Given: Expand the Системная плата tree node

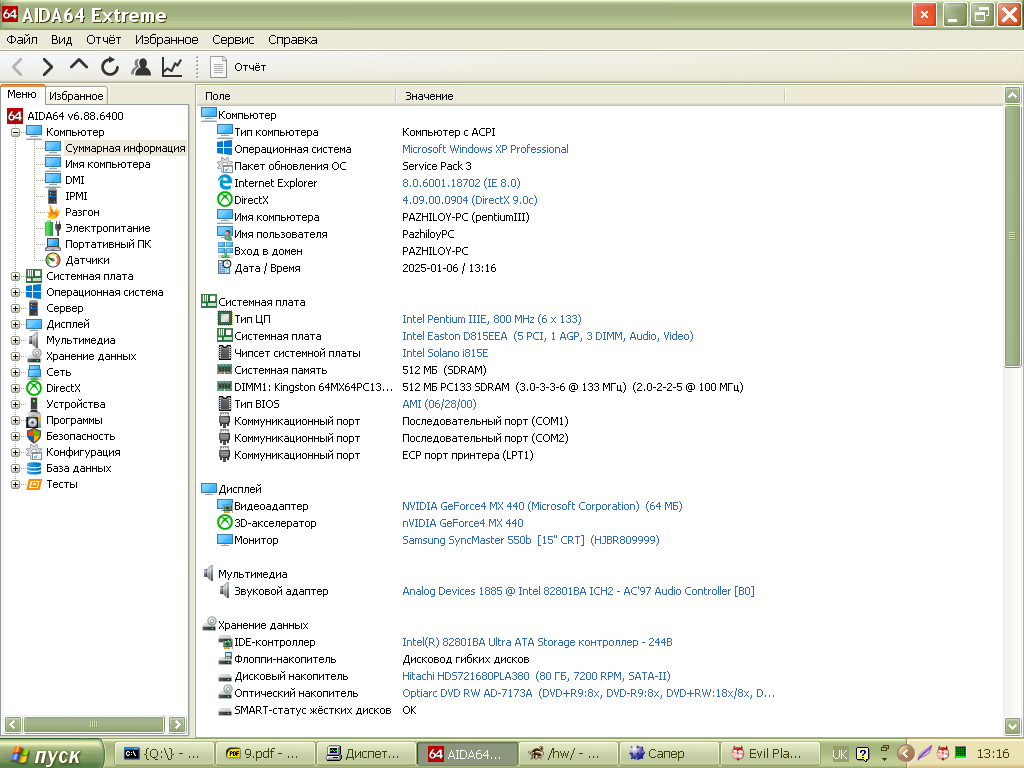Looking at the screenshot, I should (16, 277).
